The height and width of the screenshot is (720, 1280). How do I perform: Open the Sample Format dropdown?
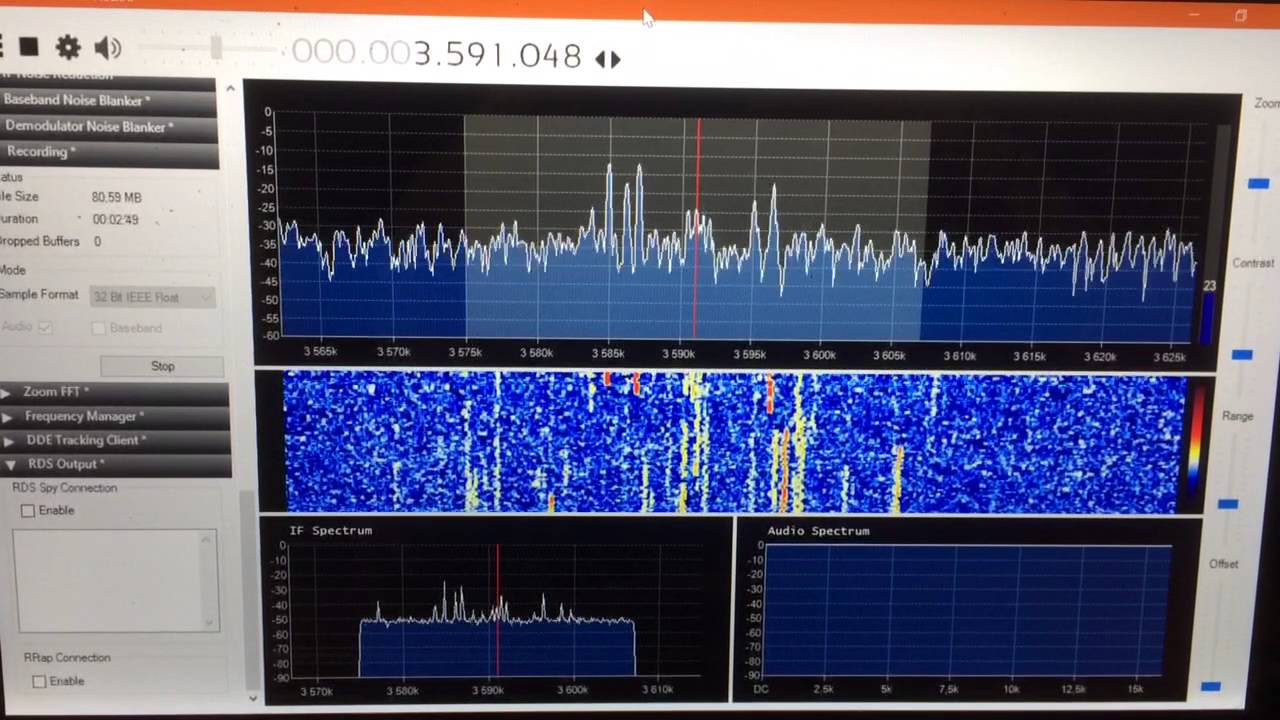pyautogui.click(x=152, y=297)
